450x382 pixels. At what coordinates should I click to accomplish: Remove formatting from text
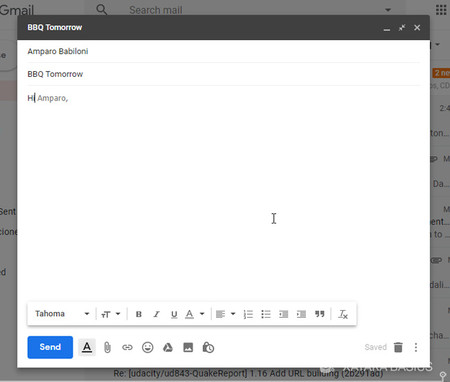(x=343, y=314)
